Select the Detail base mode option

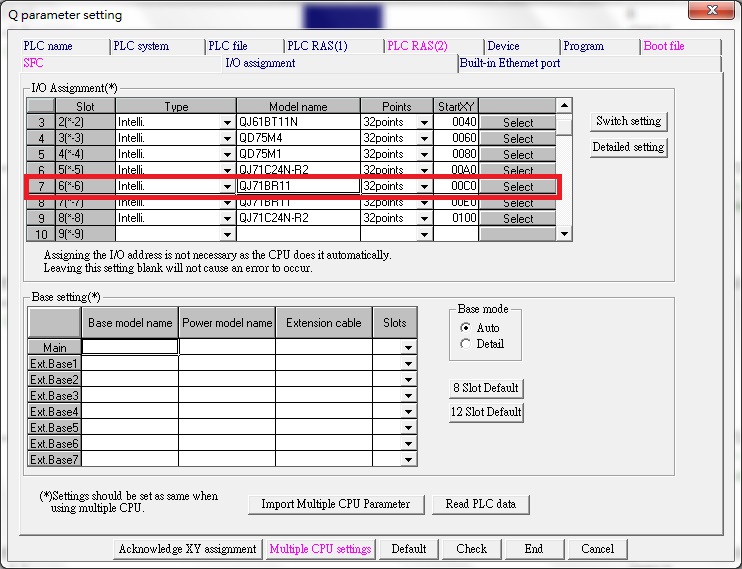pos(465,344)
